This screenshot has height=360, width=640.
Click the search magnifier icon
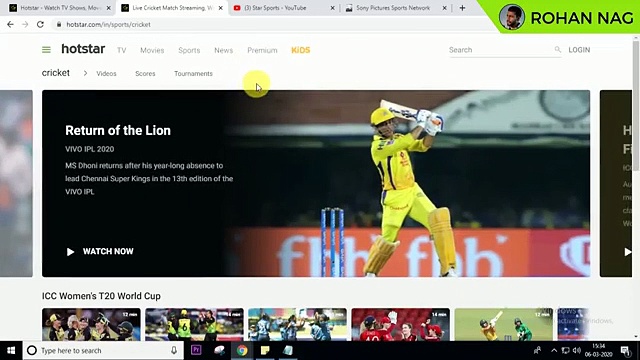pyautogui.click(x=558, y=49)
